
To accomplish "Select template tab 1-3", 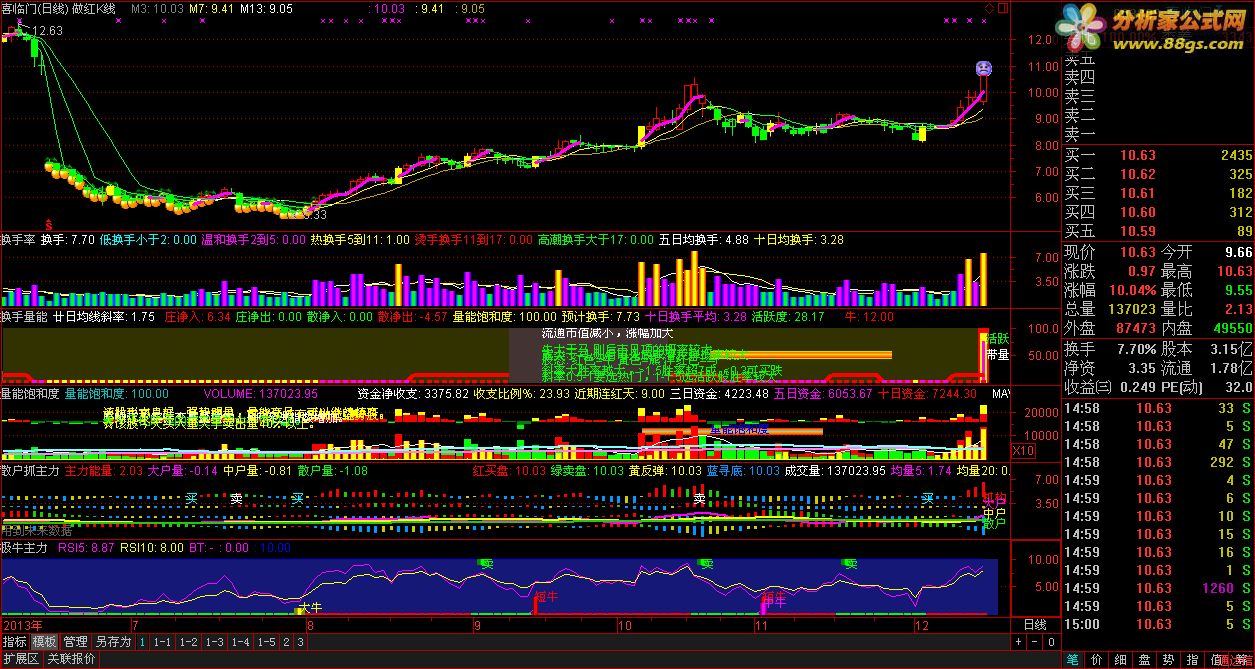I will click(x=214, y=642).
